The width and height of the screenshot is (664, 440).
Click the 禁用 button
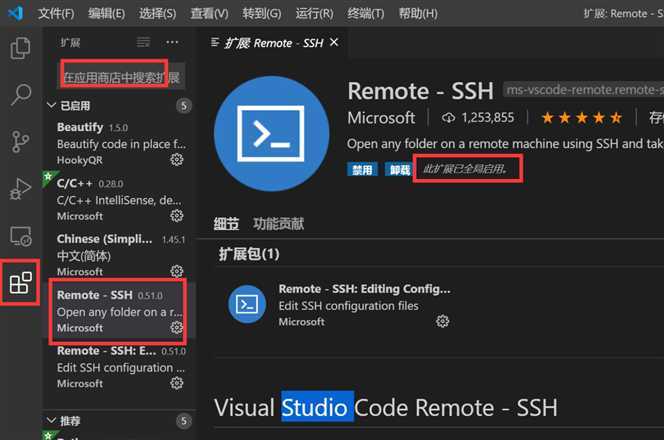[362, 170]
